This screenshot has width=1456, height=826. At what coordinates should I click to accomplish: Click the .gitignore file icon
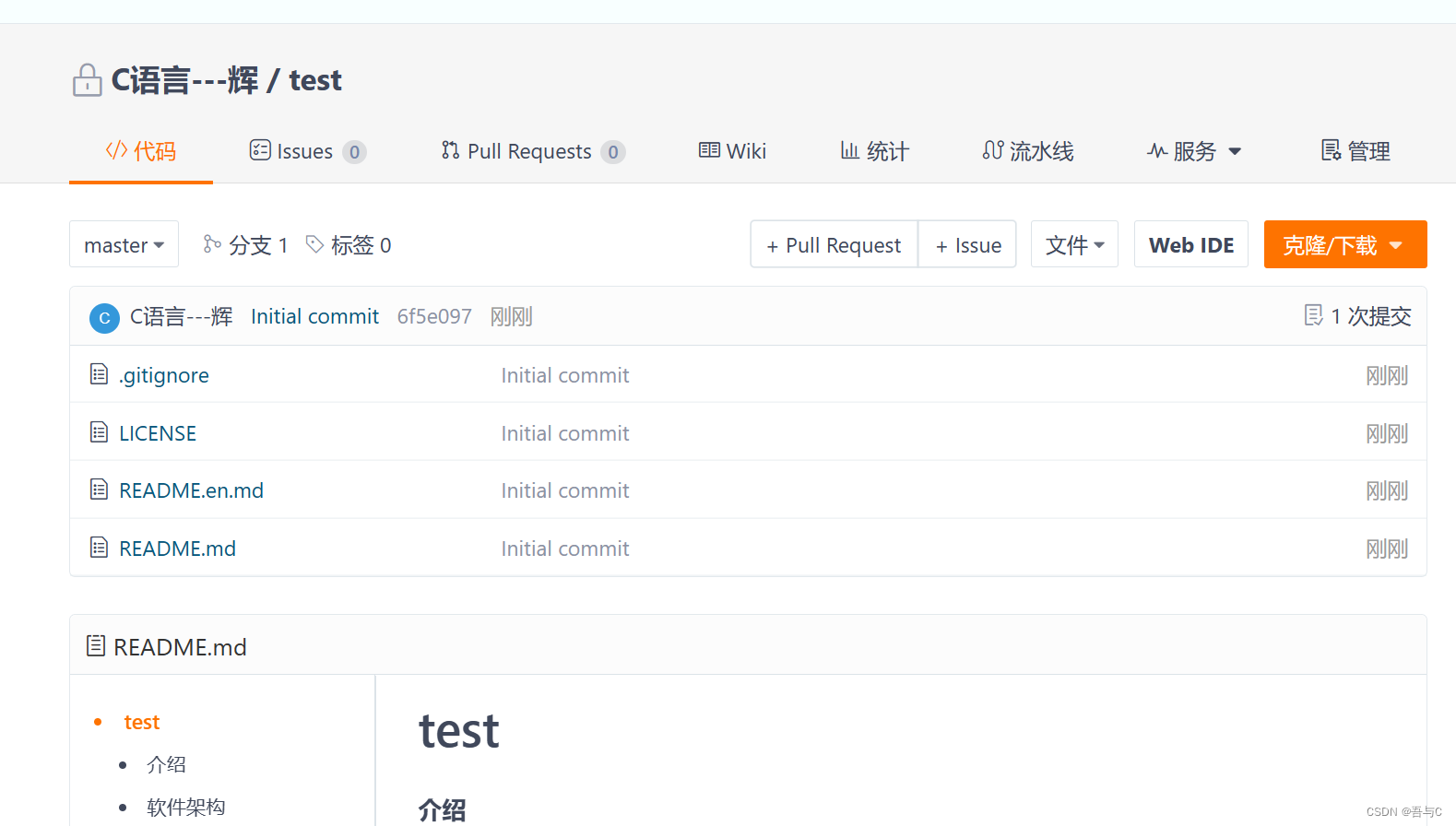[x=99, y=373]
